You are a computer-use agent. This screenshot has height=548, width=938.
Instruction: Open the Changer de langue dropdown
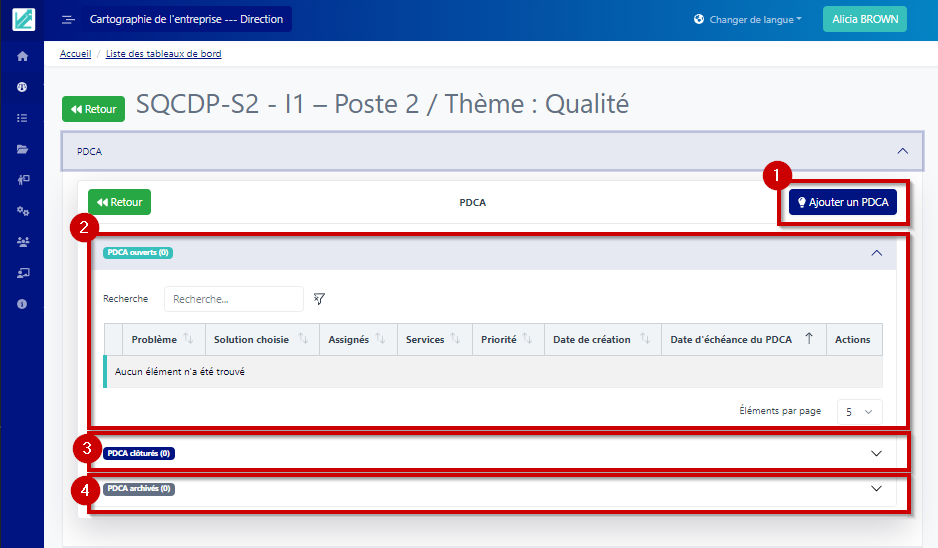point(748,20)
